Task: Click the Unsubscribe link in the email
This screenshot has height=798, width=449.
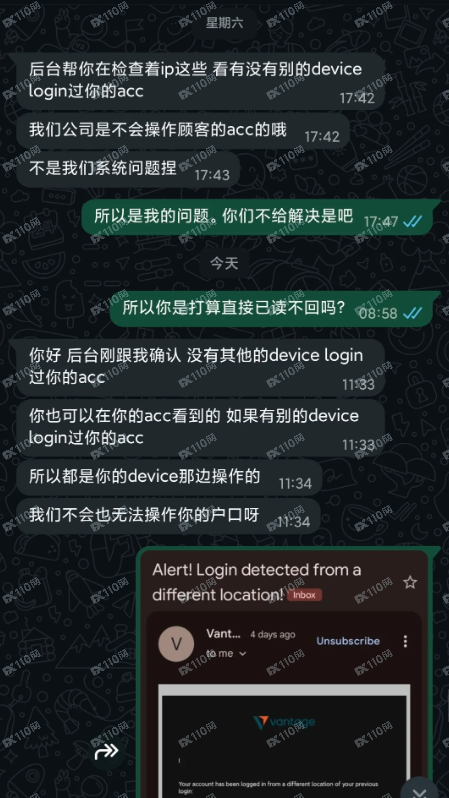Action: coord(348,641)
